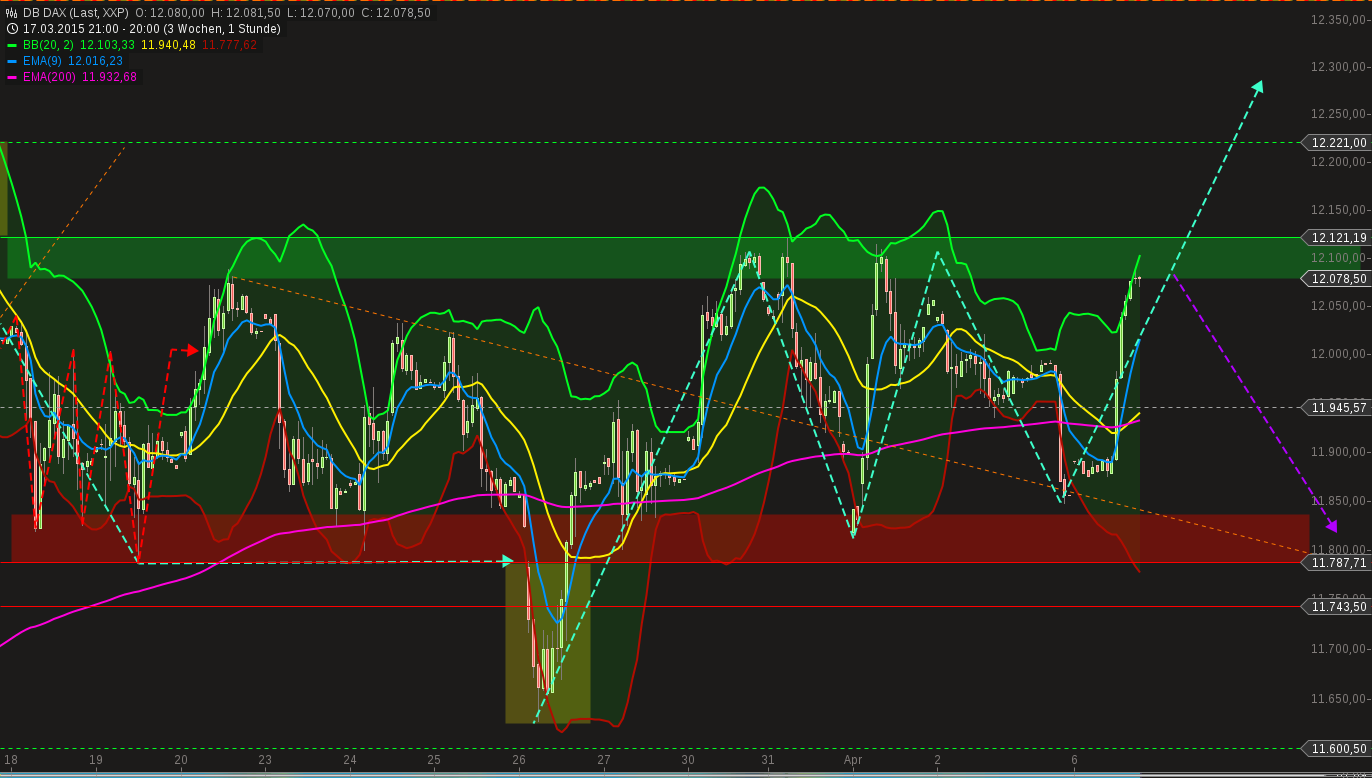Click the 11.743,50 red line price tag
Screen dimensions: 1372x778
1337,607
